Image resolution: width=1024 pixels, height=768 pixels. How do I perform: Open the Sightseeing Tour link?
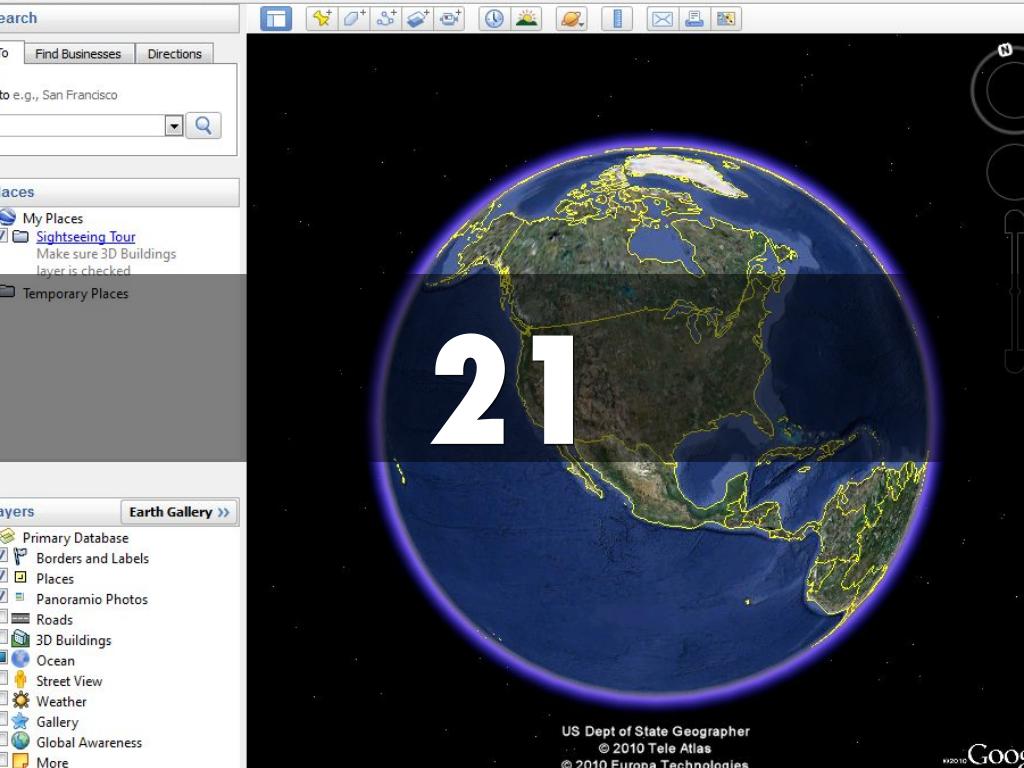coord(85,237)
